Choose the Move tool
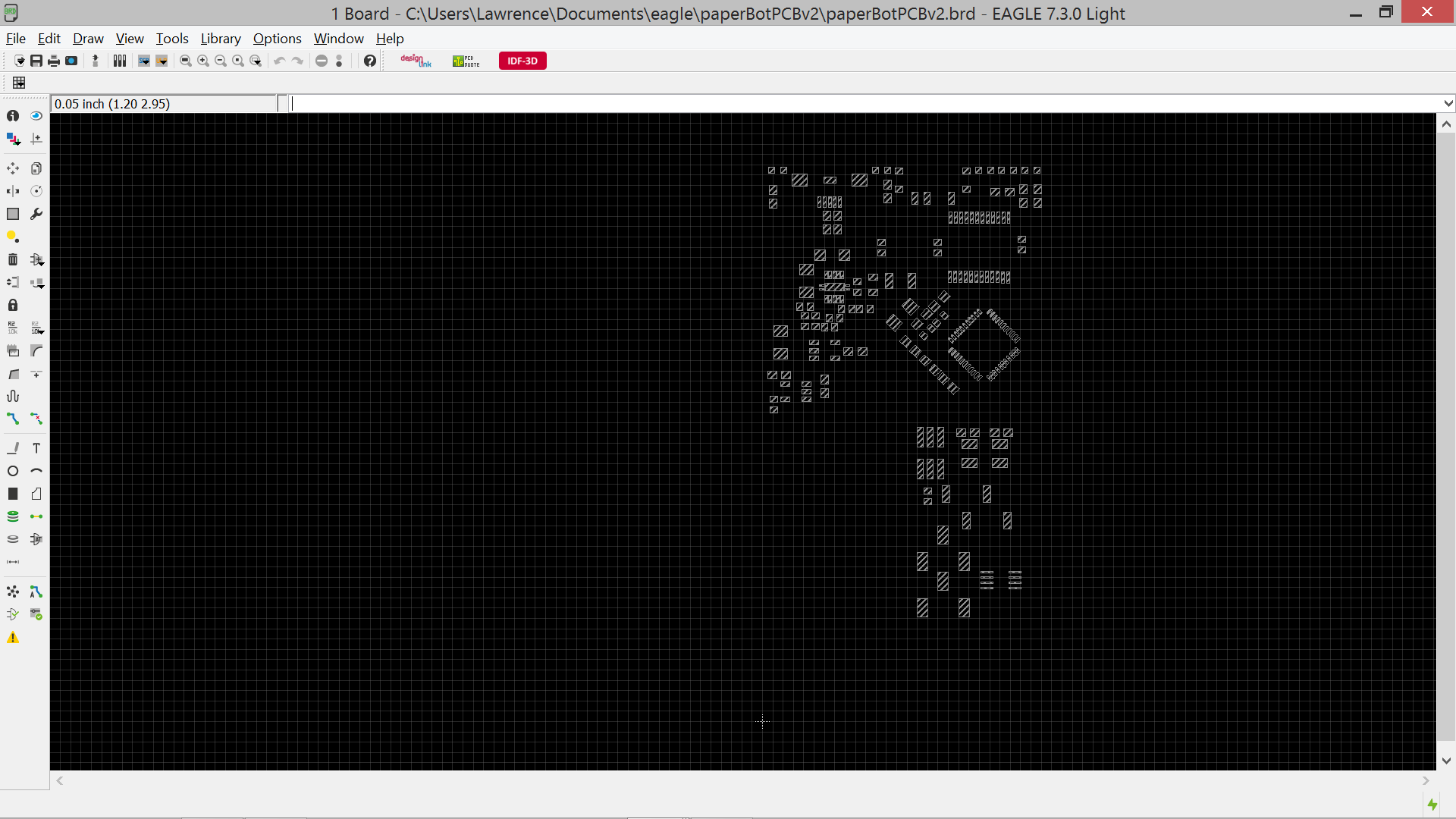 (13, 168)
